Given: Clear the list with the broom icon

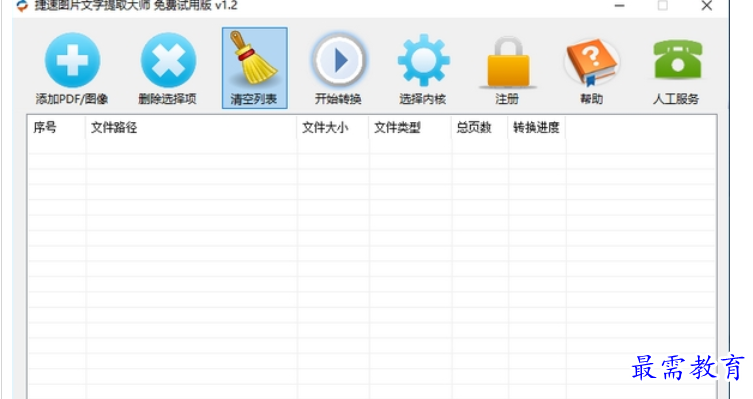Looking at the screenshot, I should coord(254,58).
